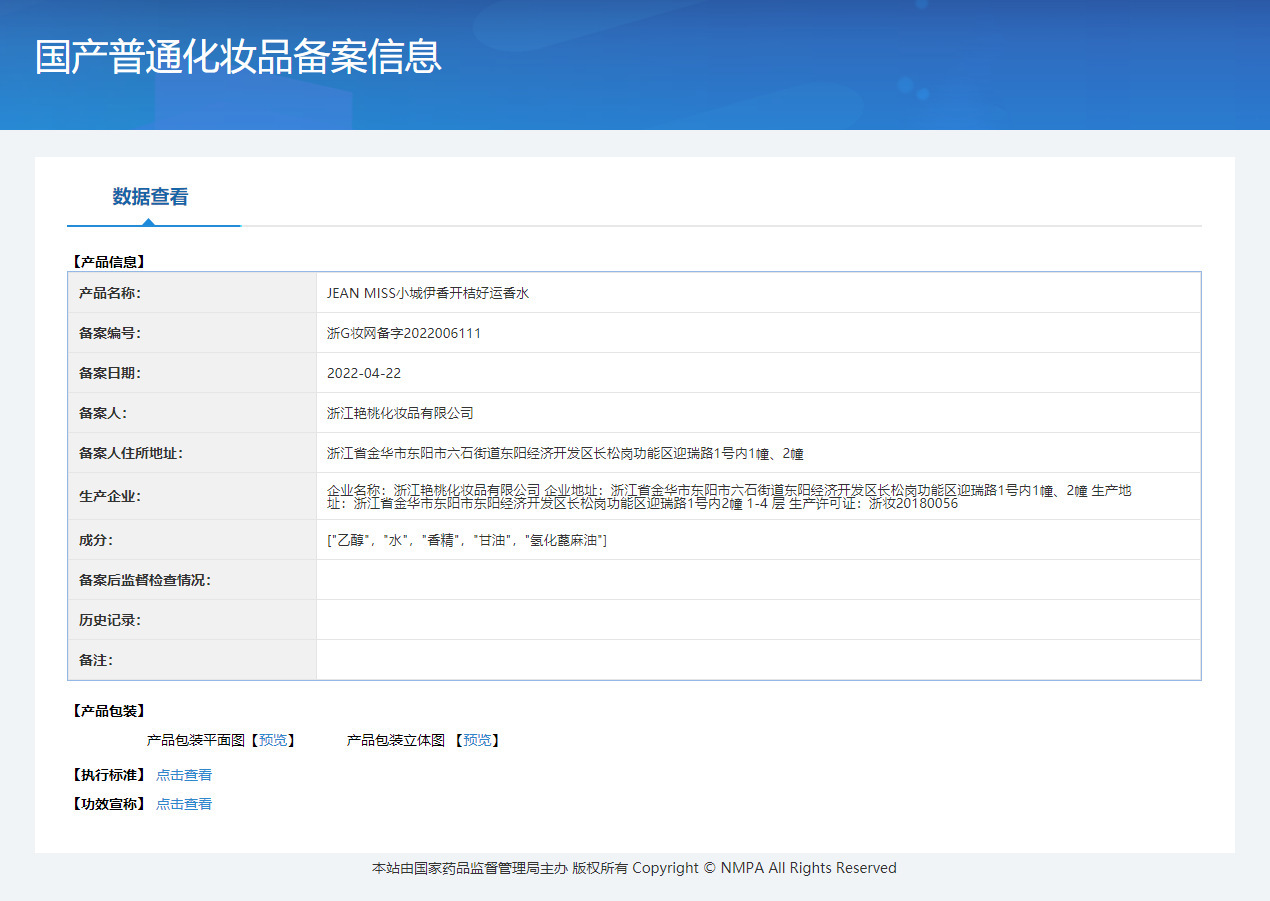This screenshot has width=1270, height=901.
Task: Click the ingredient list starting with 乙醇
Action: pos(467,540)
